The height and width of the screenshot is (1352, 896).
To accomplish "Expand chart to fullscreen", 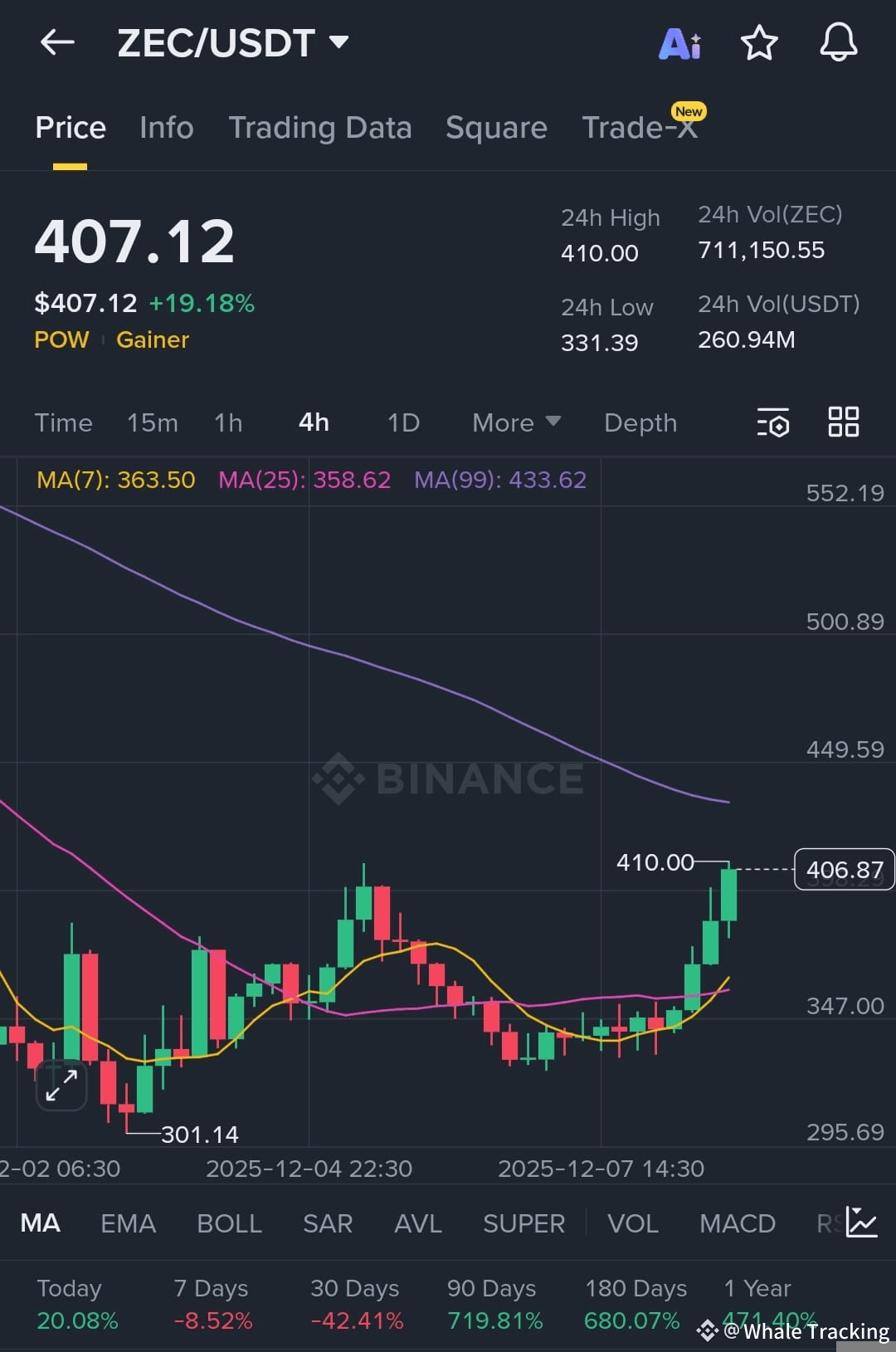I will point(61,1085).
